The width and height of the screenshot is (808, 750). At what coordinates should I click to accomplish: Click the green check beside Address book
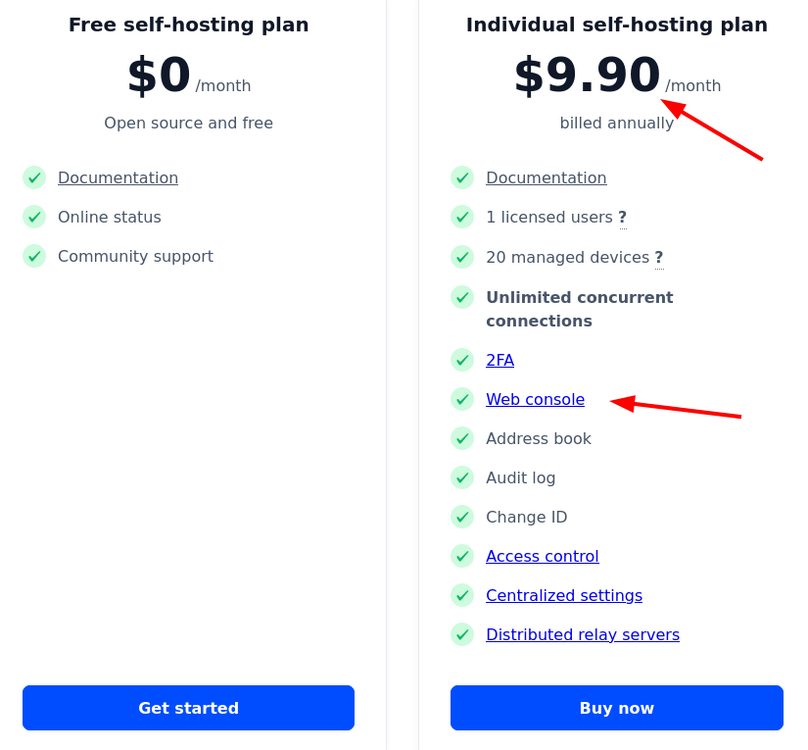point(462,439)
